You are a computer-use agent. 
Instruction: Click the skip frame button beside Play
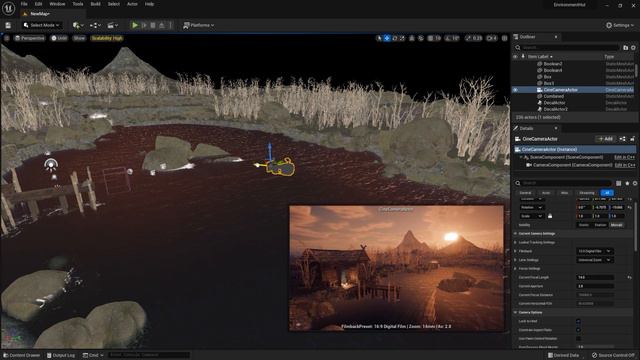144,25
